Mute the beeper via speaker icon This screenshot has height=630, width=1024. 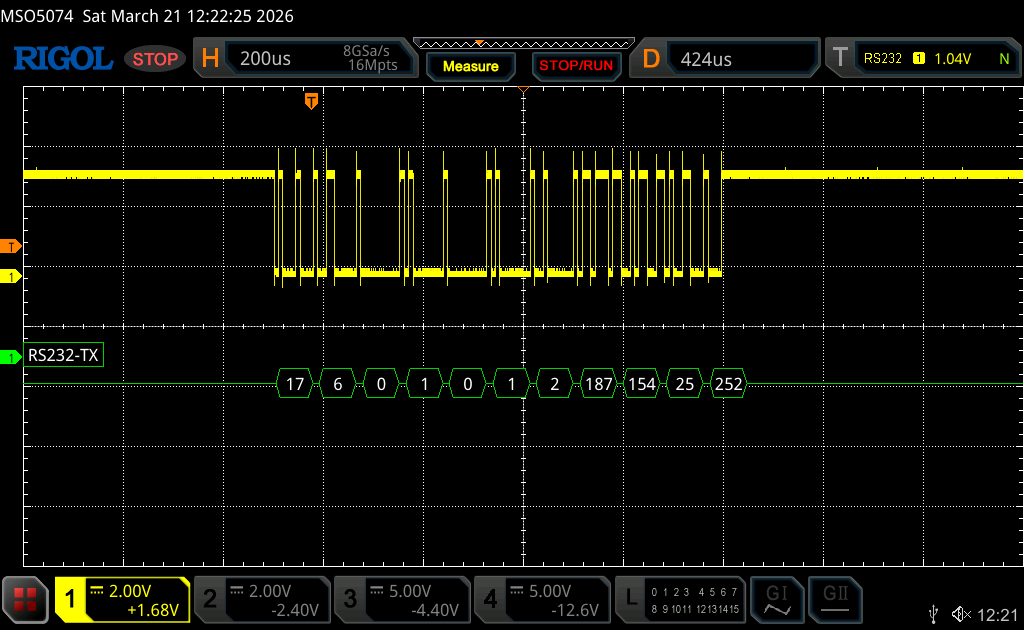coord(961,612)
